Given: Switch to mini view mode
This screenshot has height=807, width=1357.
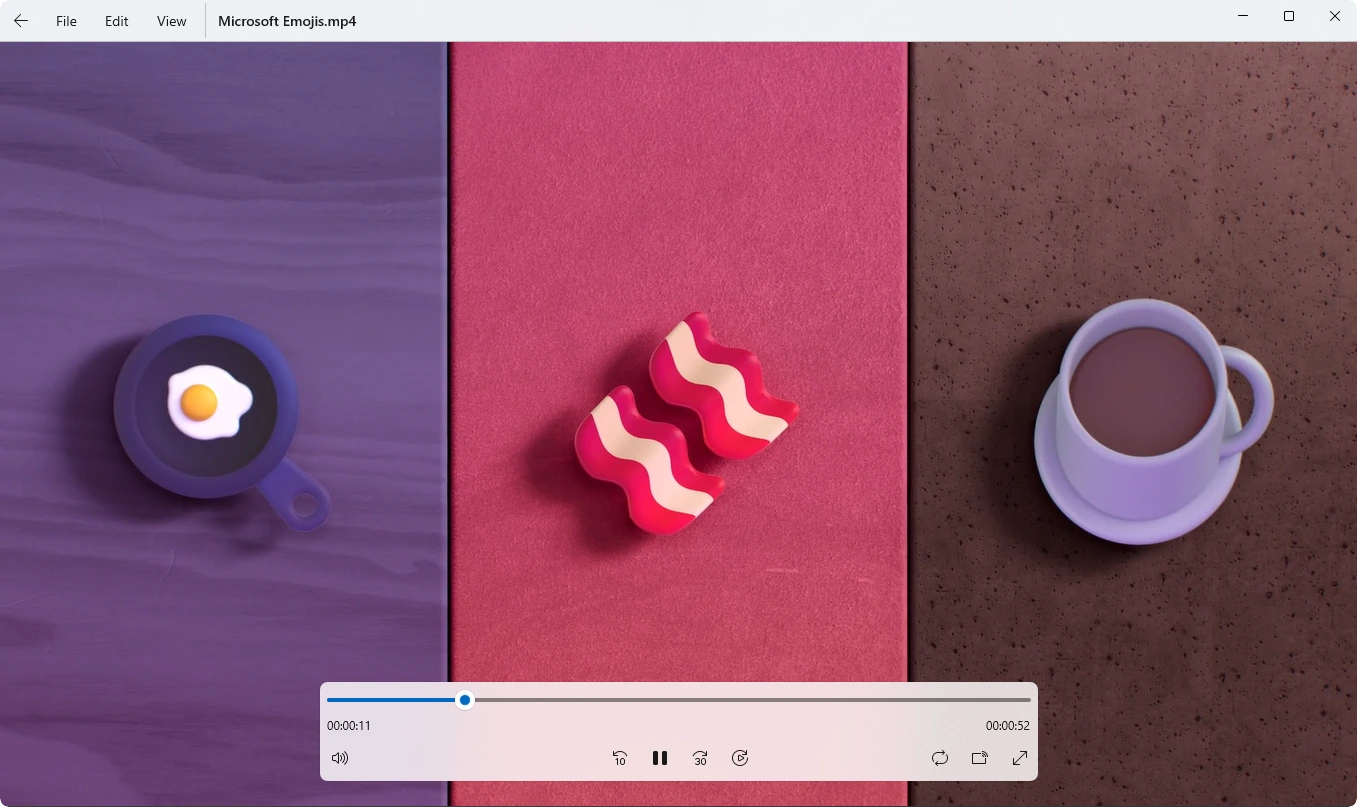Looking at the screenshot, I should coord(980,758).
